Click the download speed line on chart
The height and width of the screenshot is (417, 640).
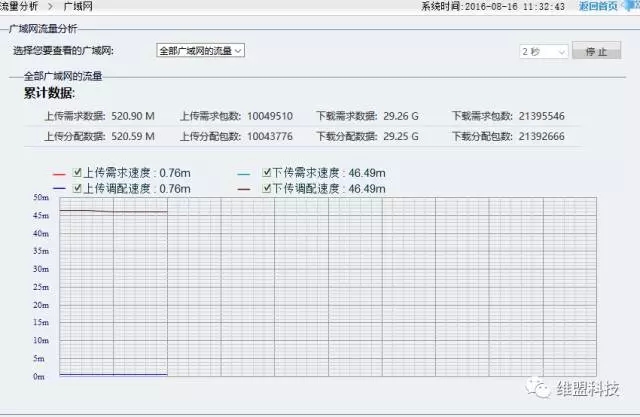tap(112, 211)
